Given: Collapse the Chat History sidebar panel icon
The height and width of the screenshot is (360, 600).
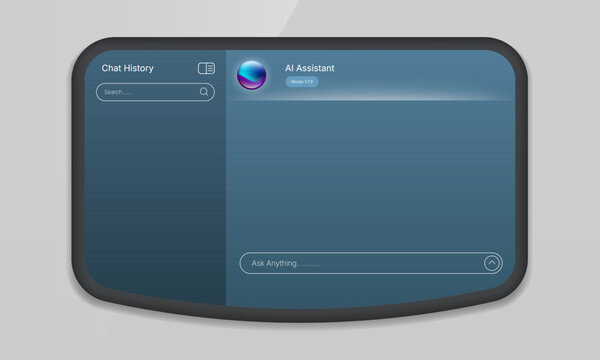Looking at the screenshot, I should click(206, 68).
